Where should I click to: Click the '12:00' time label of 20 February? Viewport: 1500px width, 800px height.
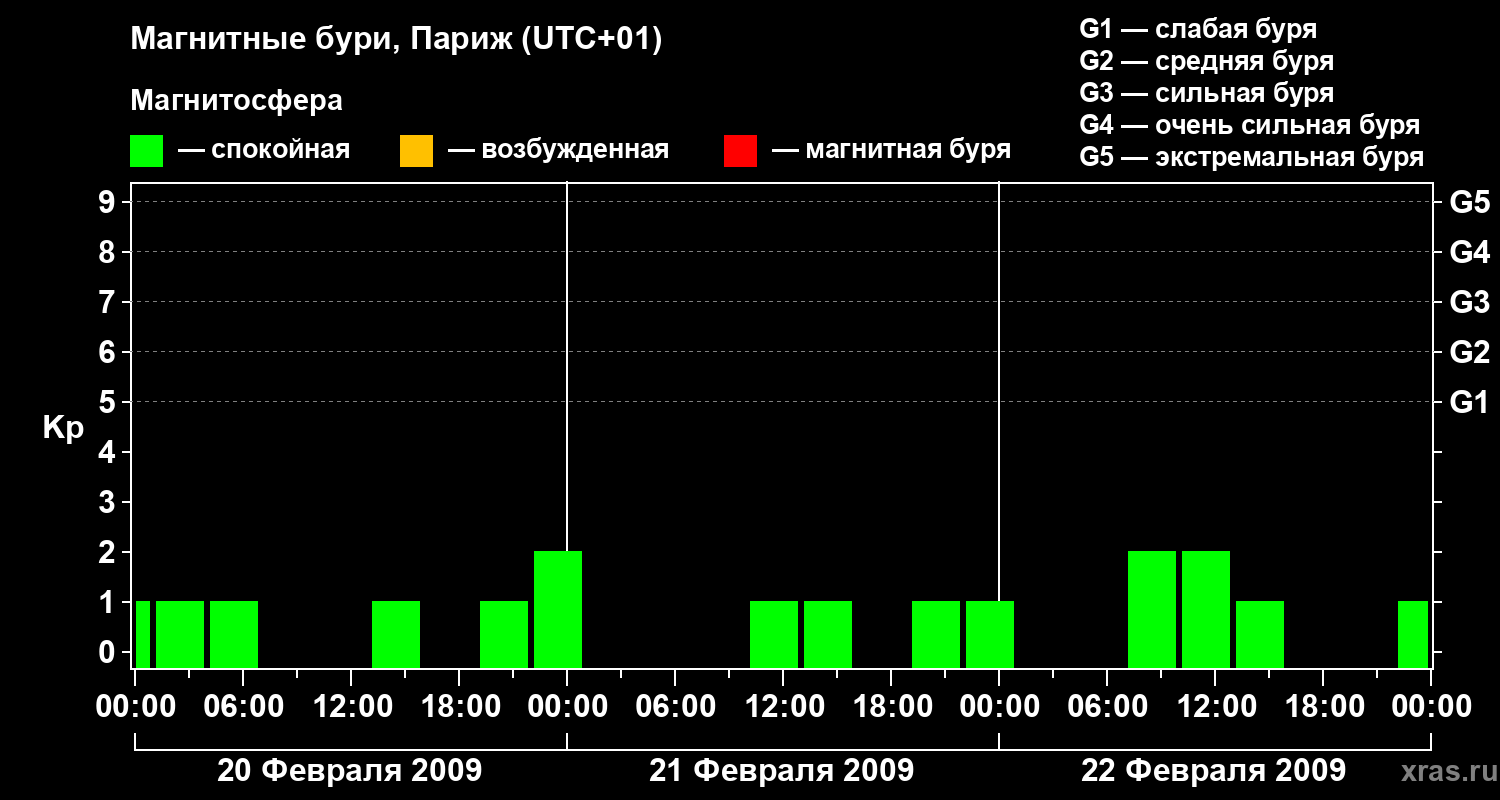(351, 707)
